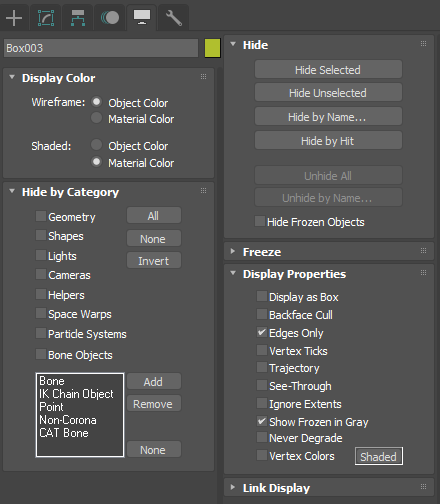This screenshot has width=440, height=504.
Task: Open the yellow-green object color swatch
Action: pos(212,48)
